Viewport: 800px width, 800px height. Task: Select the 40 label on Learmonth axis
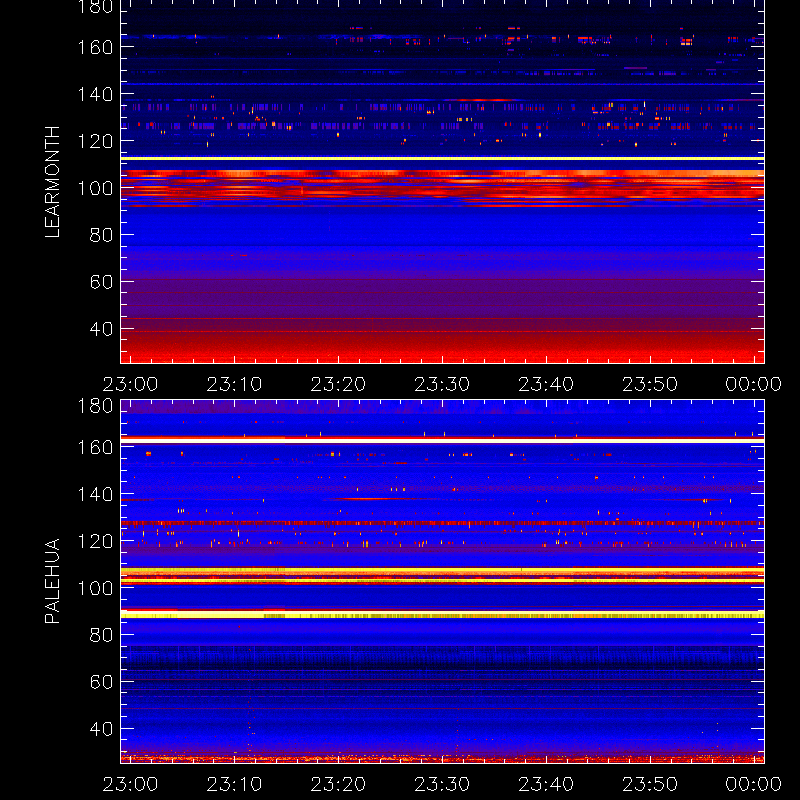101,329
